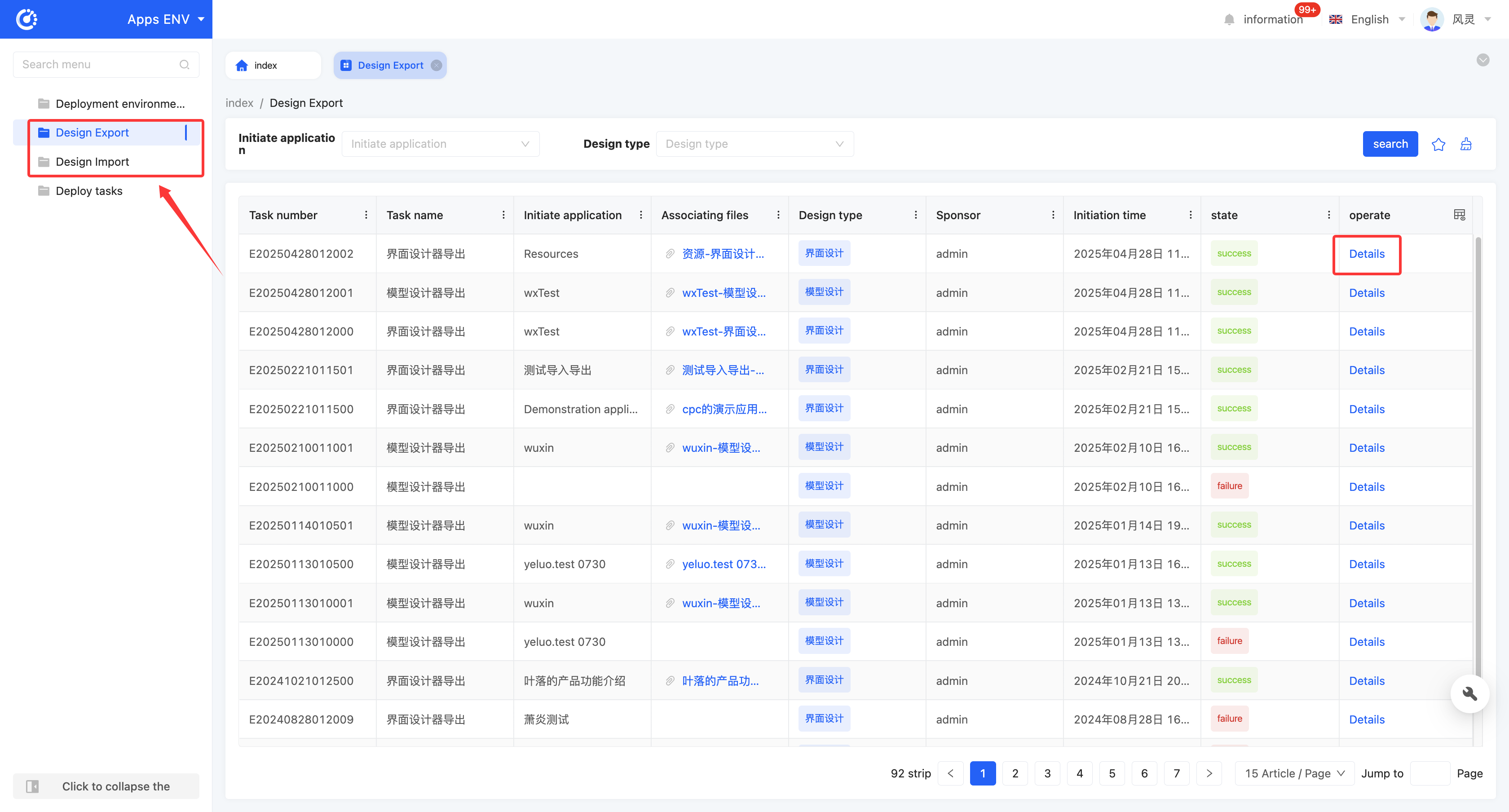The image size is (1509, 812).
Task: Change the 15 Article / Page size selector
Action: tap(1294, 773)
